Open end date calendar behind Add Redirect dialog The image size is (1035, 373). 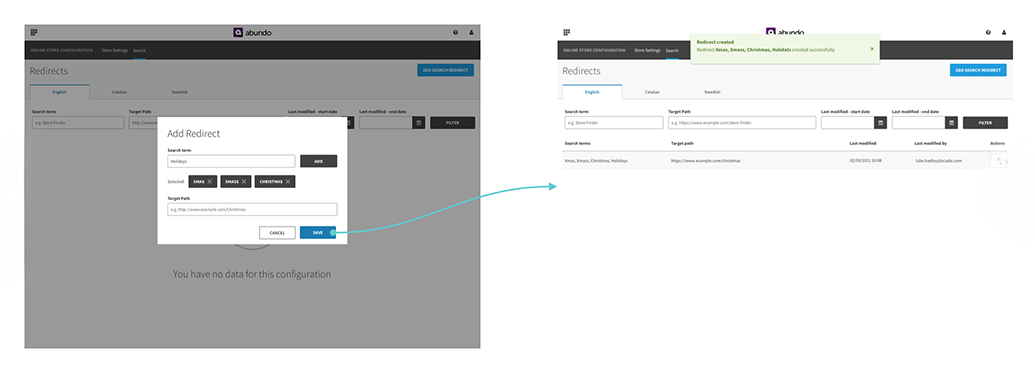click(x=418, y=123)
